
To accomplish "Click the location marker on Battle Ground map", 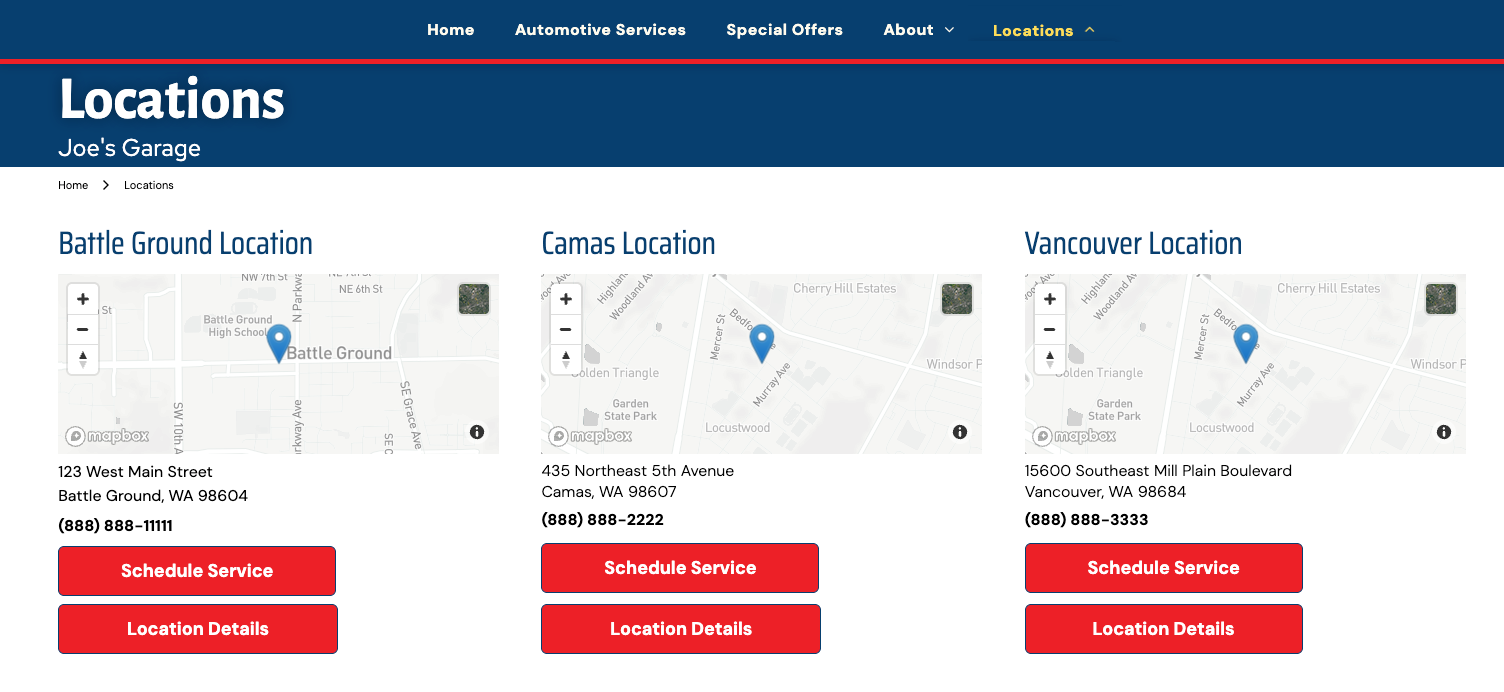I will (x=279, y=343).
